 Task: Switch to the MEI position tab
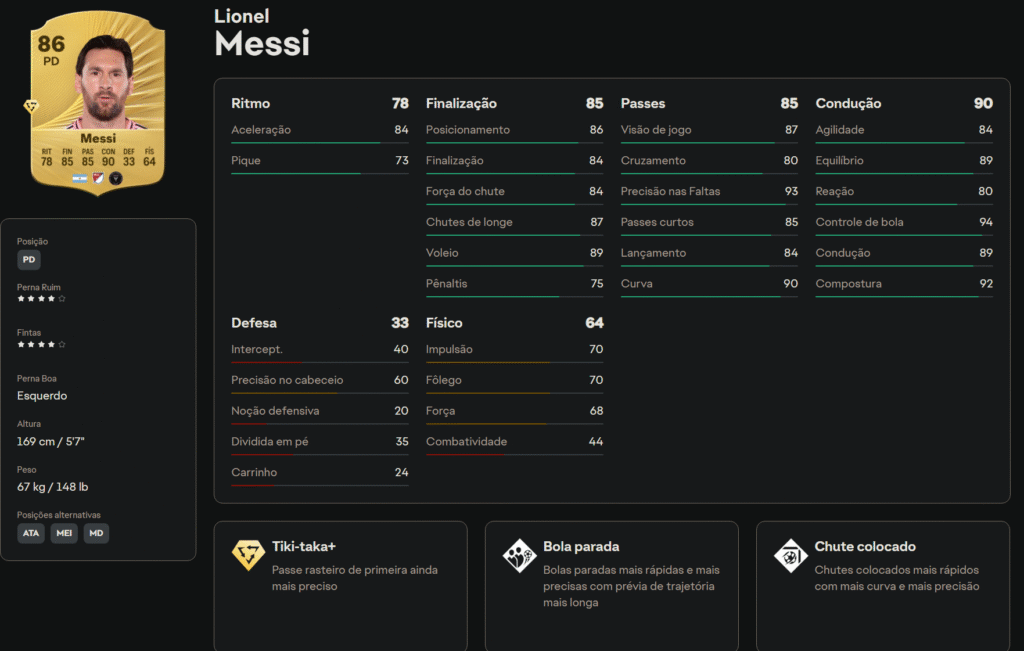(64, 533)
